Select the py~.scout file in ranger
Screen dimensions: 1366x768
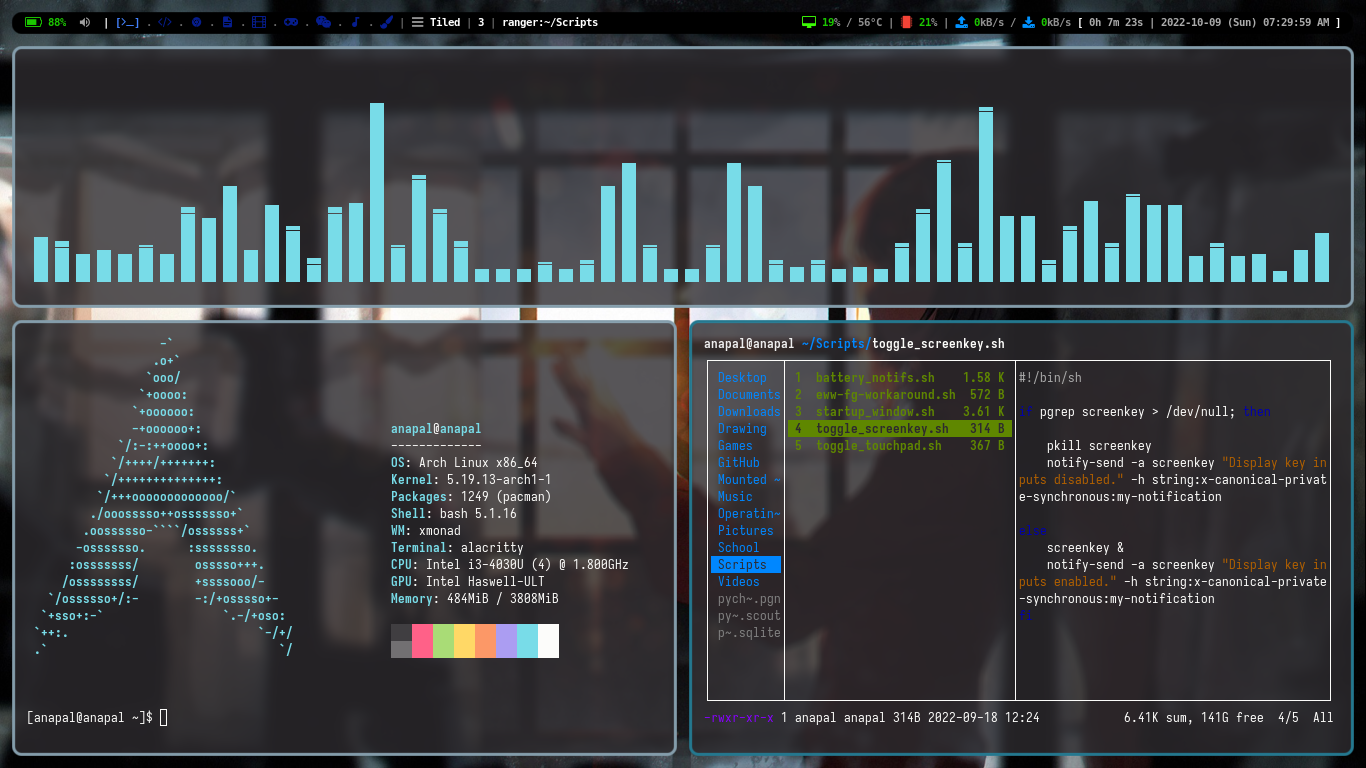click(749, 615)
